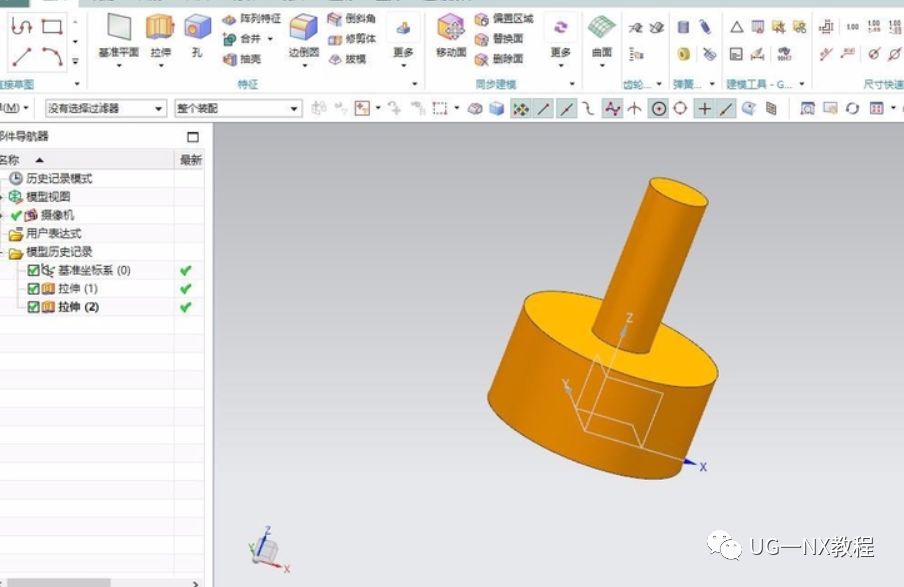
Task: Toggle the quadrant point snap option
Action: point(680,108)
